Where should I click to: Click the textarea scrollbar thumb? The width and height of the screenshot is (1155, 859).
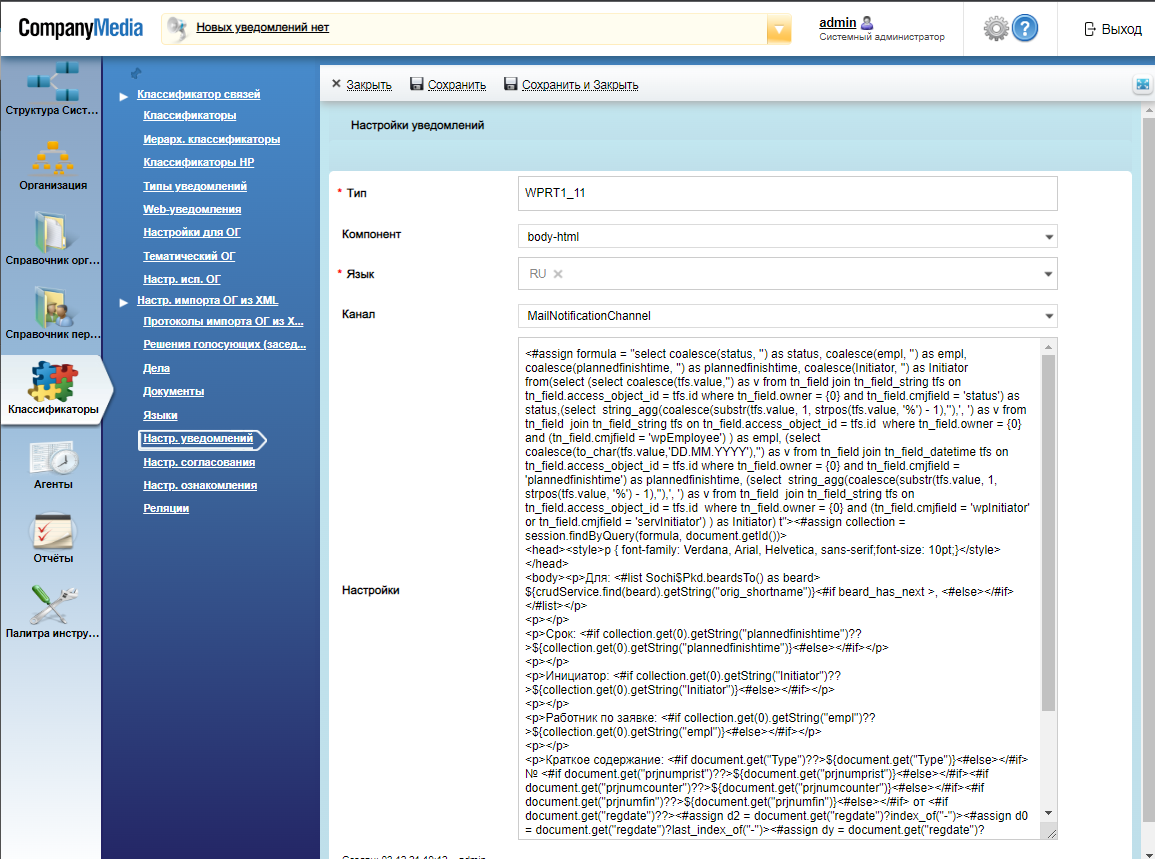[x=1048, y=533]
